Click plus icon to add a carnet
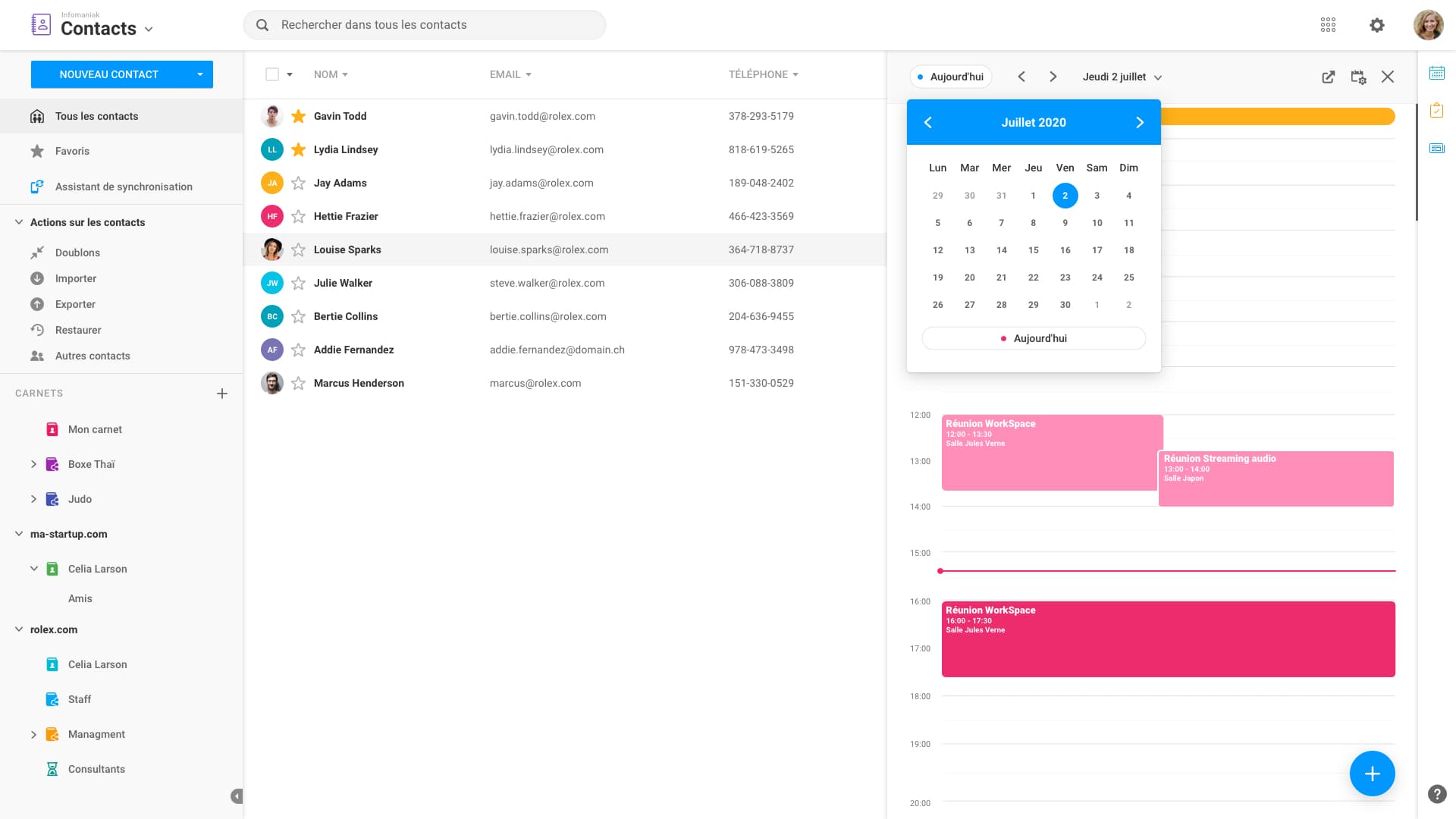The height and width of the screenshot is (819, 1456). pos(222,394)
